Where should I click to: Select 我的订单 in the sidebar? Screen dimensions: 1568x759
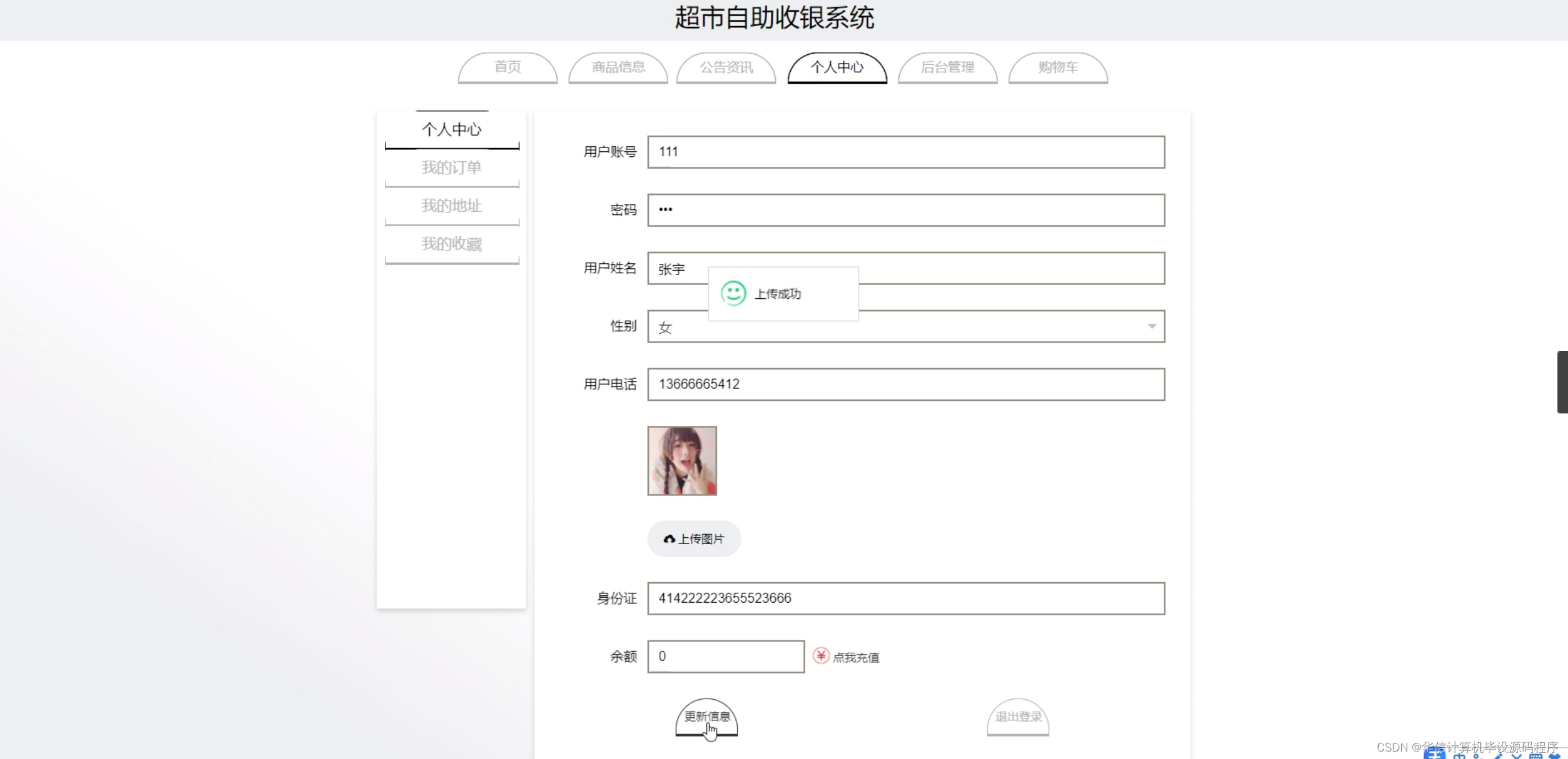point(451,167)
